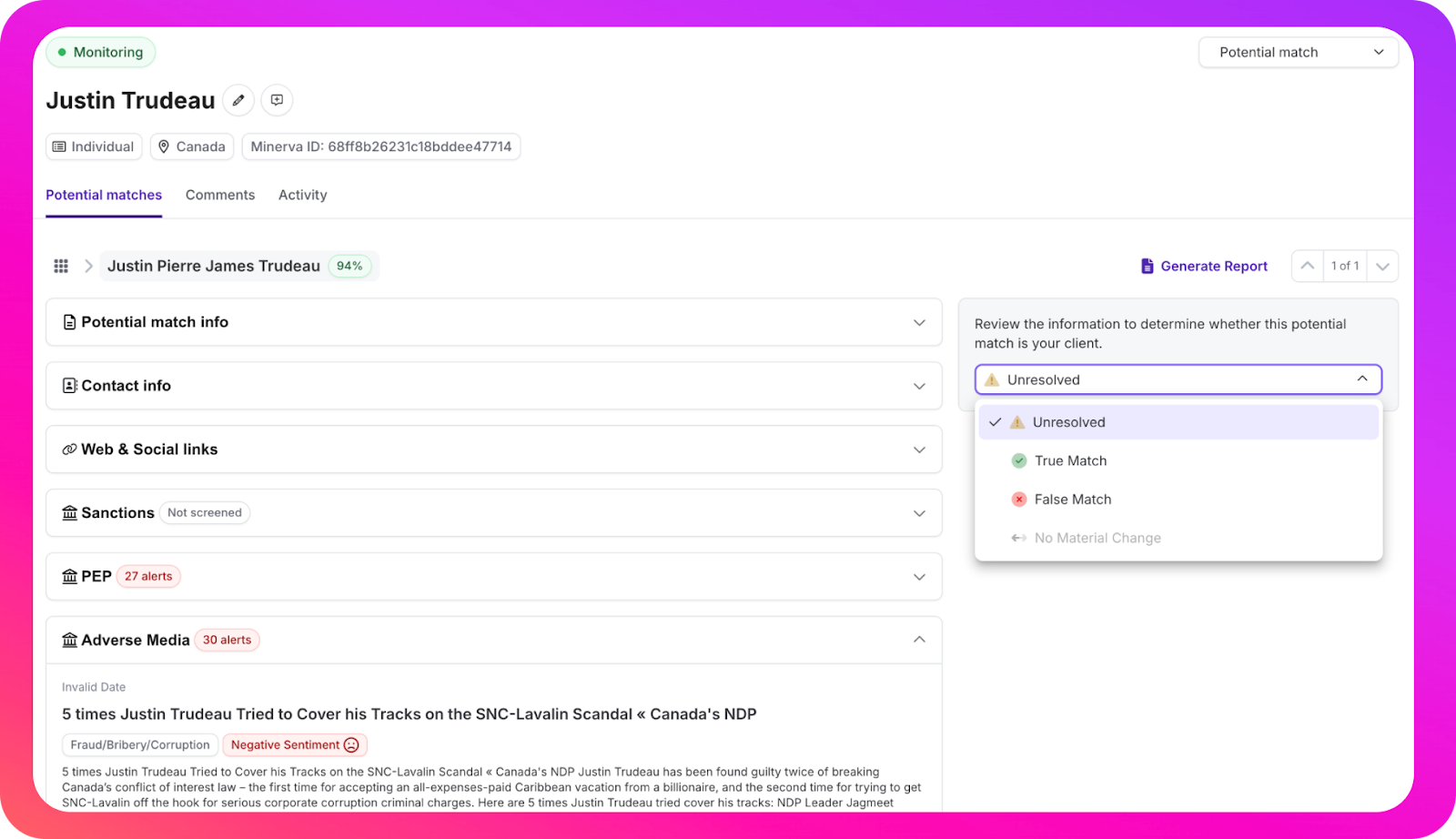This screenshot has height=839, width=1456.
Task: Switch to the Activity tab
Action: pos(302,195)
